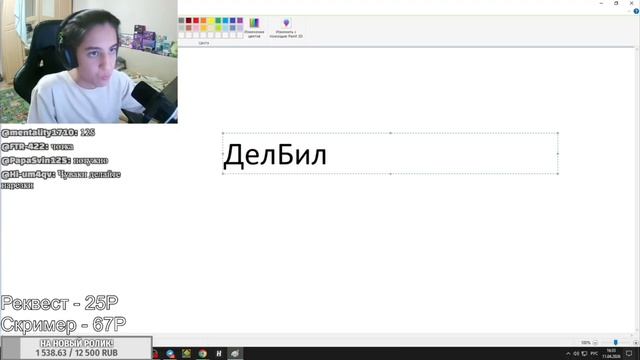Open the notification center icon
Screen dimensions: 640x360
pos(629,353)
